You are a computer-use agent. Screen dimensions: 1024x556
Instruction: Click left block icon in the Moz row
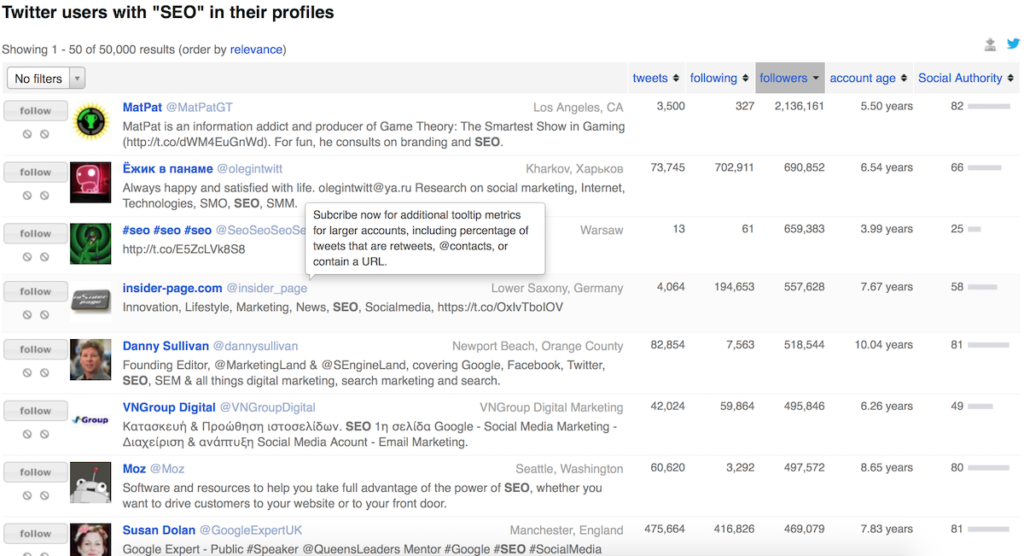[x=27, y=496]
